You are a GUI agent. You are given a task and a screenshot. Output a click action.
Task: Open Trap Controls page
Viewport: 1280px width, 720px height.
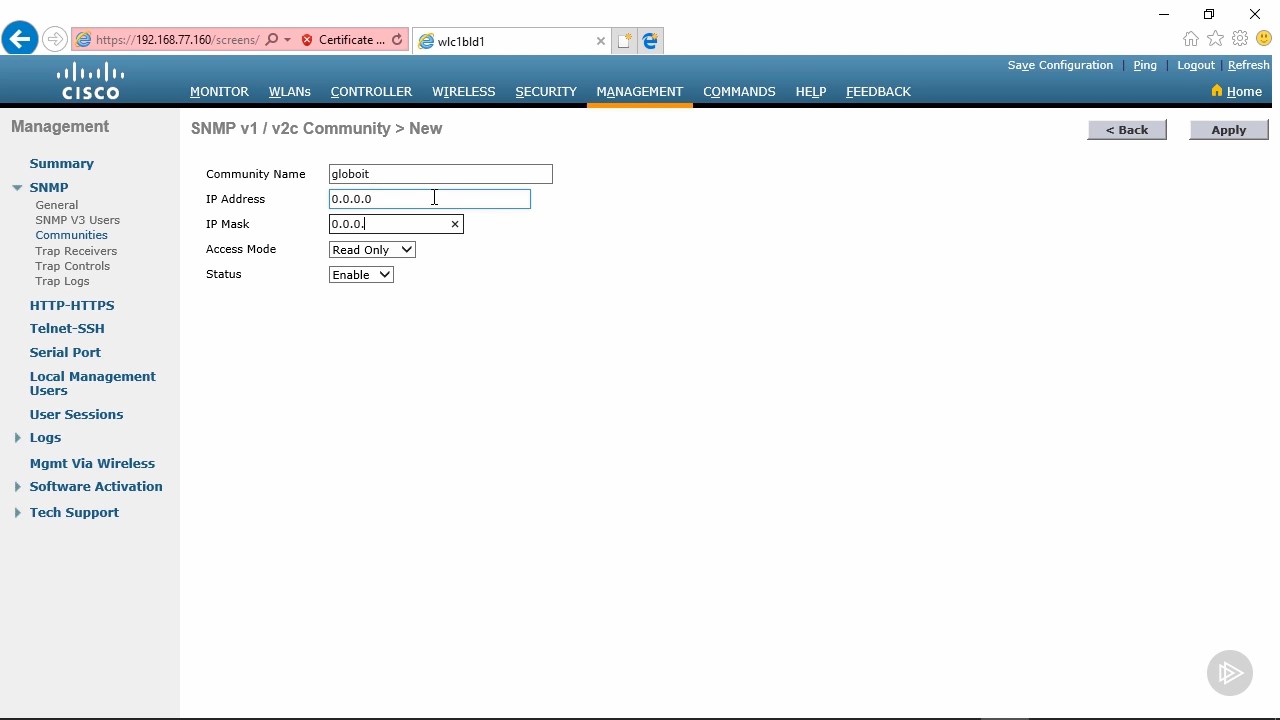pyautogui.click(x=73, y=266)
